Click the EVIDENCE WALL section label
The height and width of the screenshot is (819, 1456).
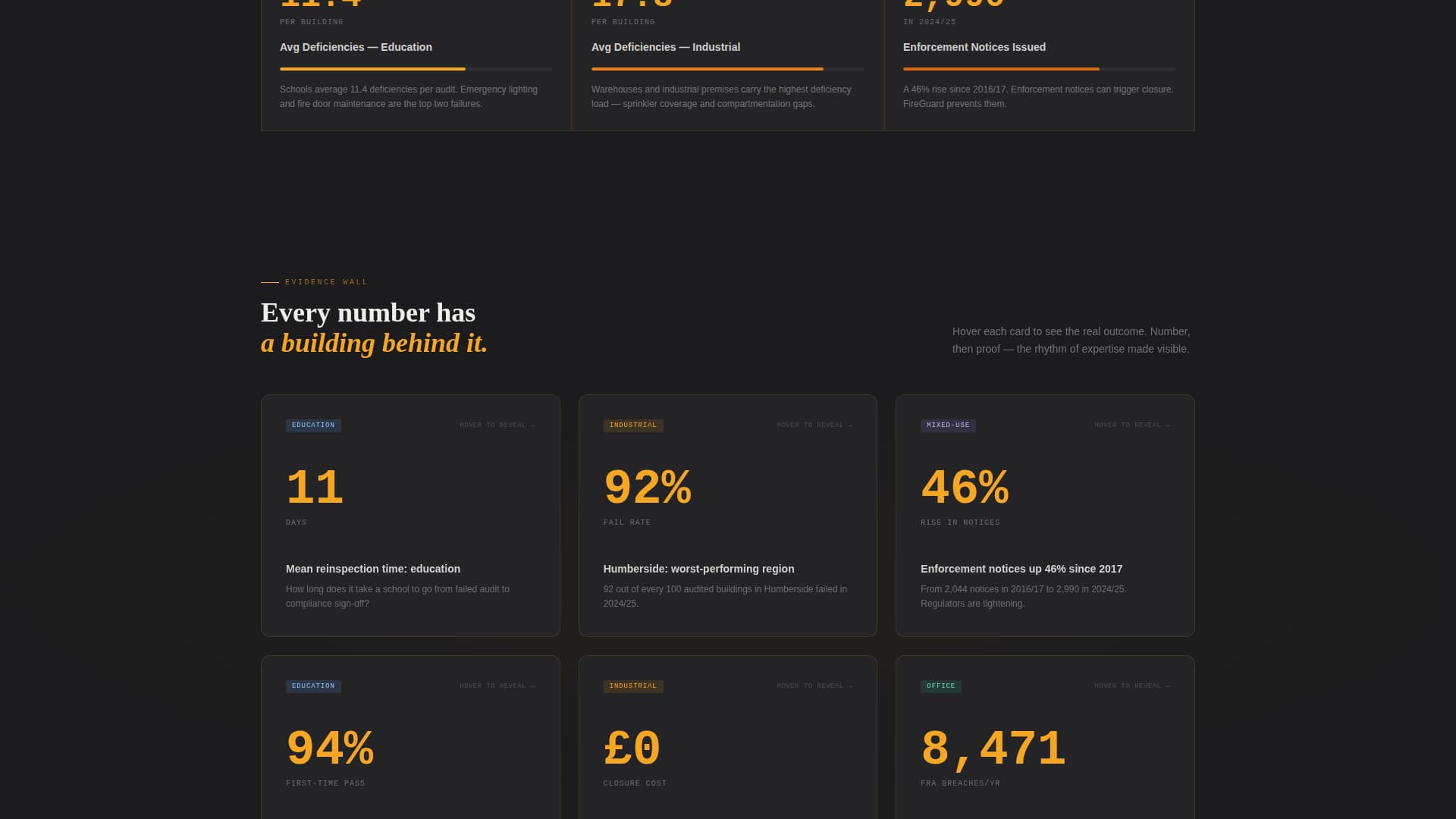tap(325, 281)
